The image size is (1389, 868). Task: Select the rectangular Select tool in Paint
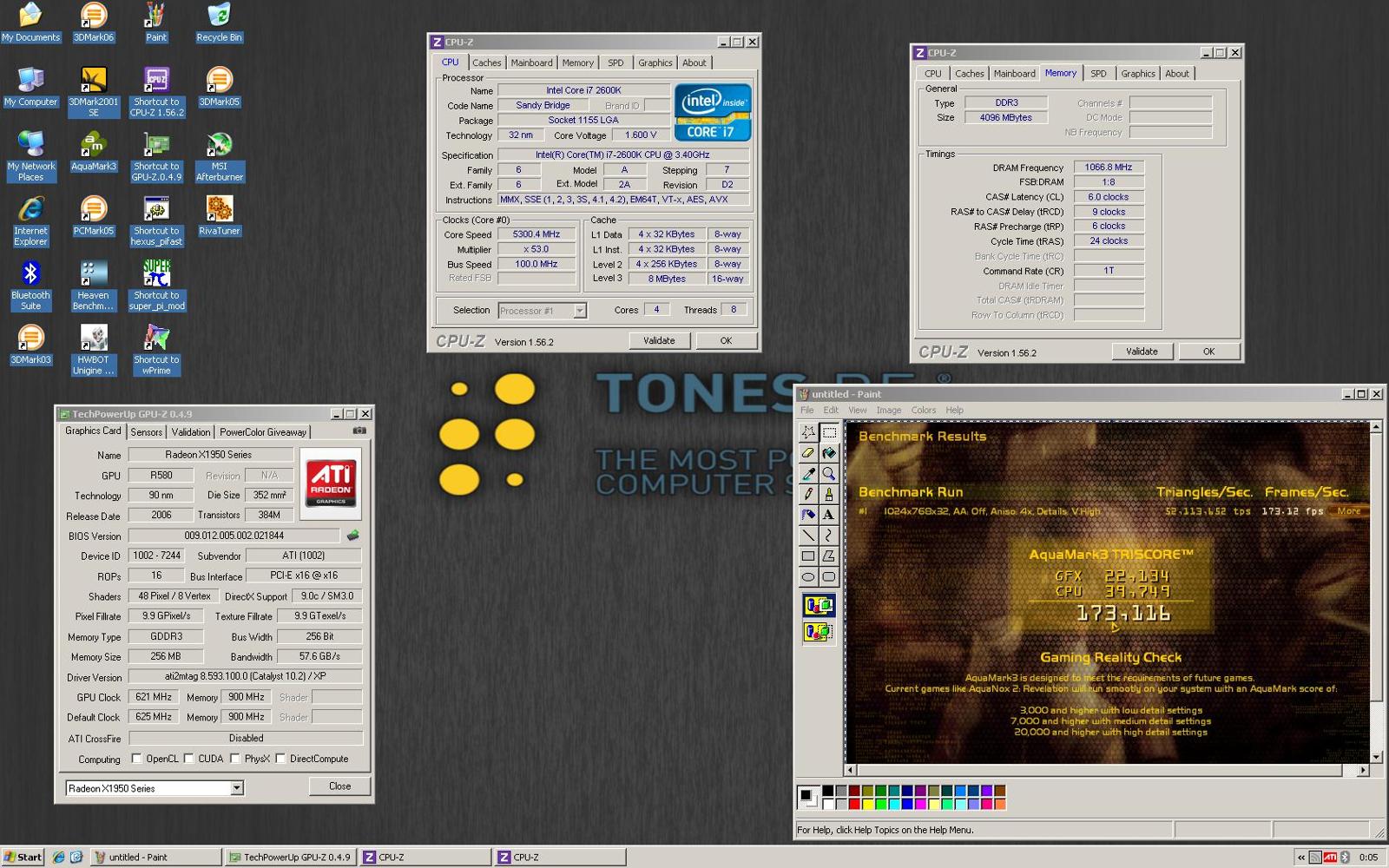tap(829, 431)
